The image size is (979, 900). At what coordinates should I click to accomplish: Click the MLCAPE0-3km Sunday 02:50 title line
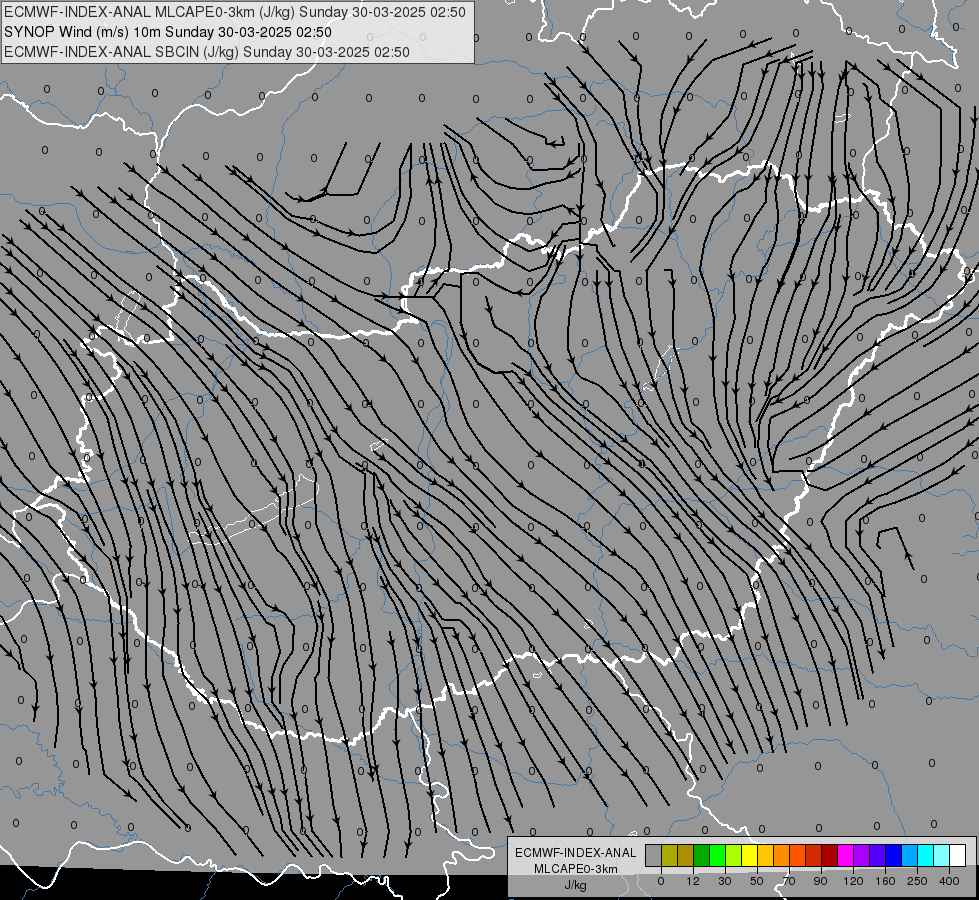click(x=235, y=12)
